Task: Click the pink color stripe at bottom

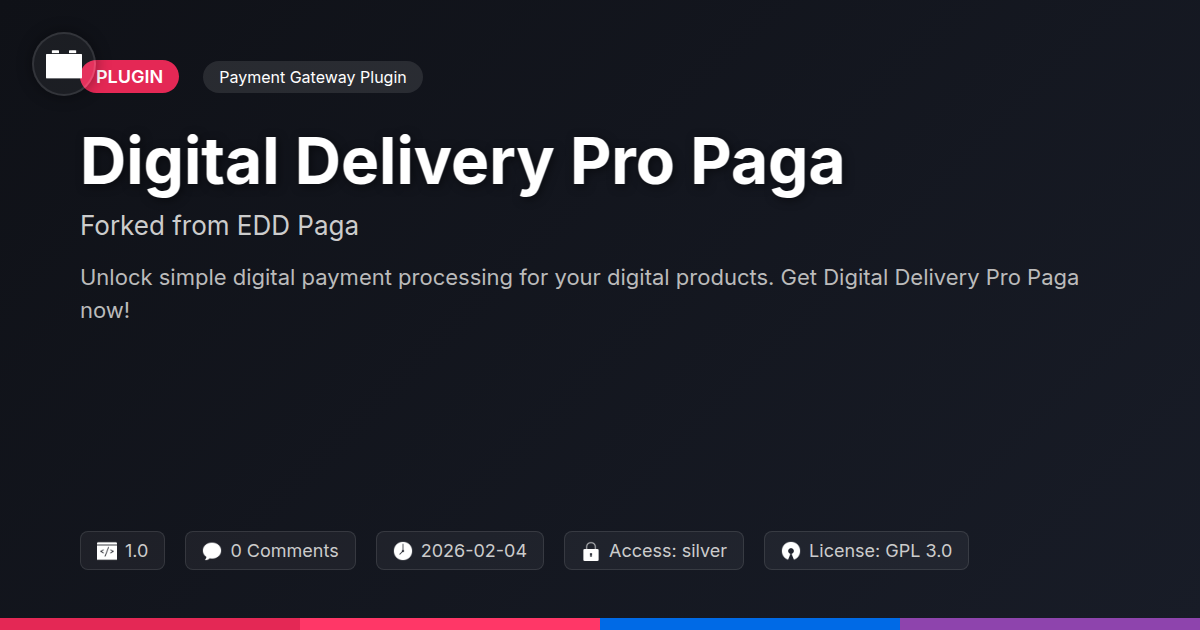Action: pos(450,624)
